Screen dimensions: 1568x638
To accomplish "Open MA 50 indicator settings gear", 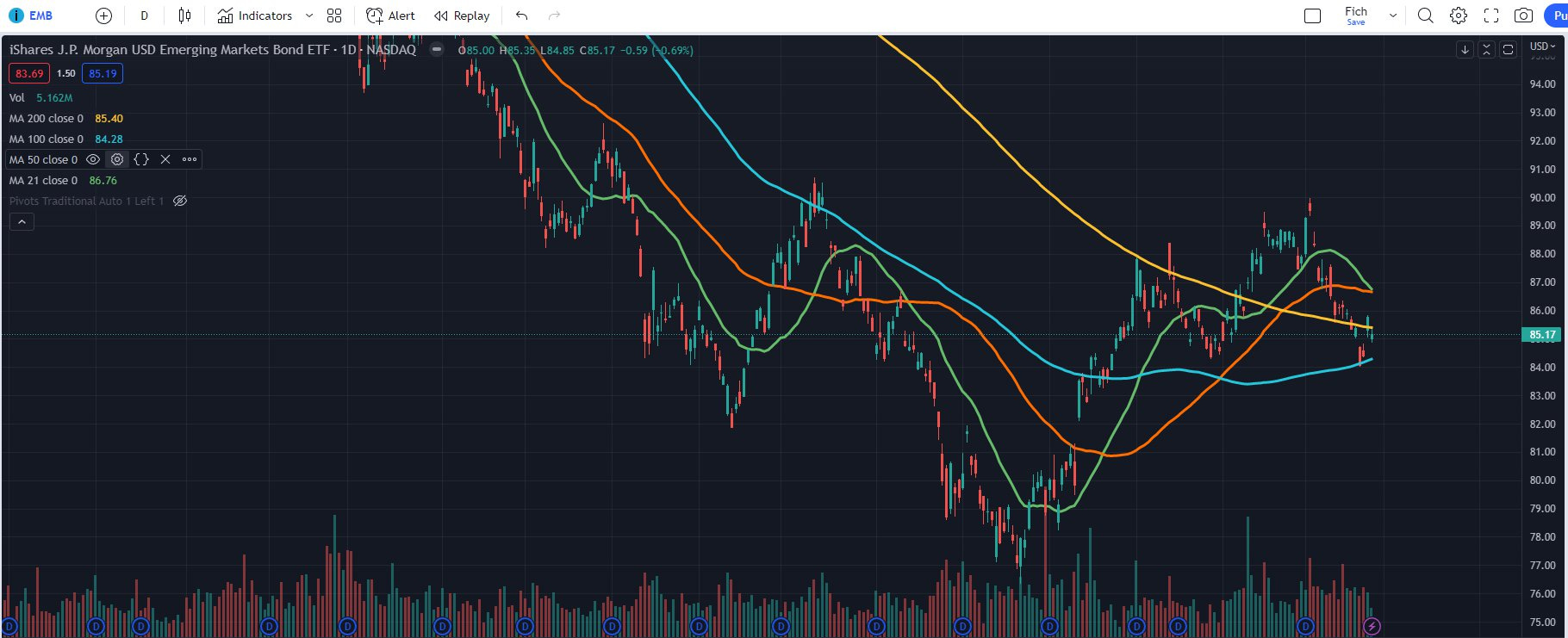I will click(117, 159).
